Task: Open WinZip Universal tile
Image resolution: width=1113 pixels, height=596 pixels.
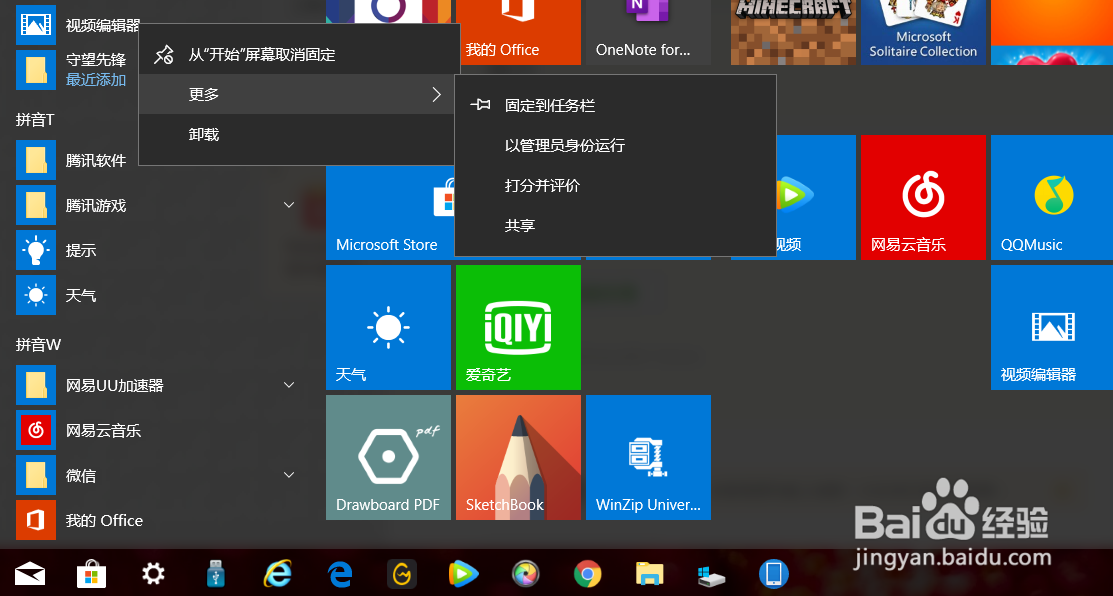Action: [648, 458]
